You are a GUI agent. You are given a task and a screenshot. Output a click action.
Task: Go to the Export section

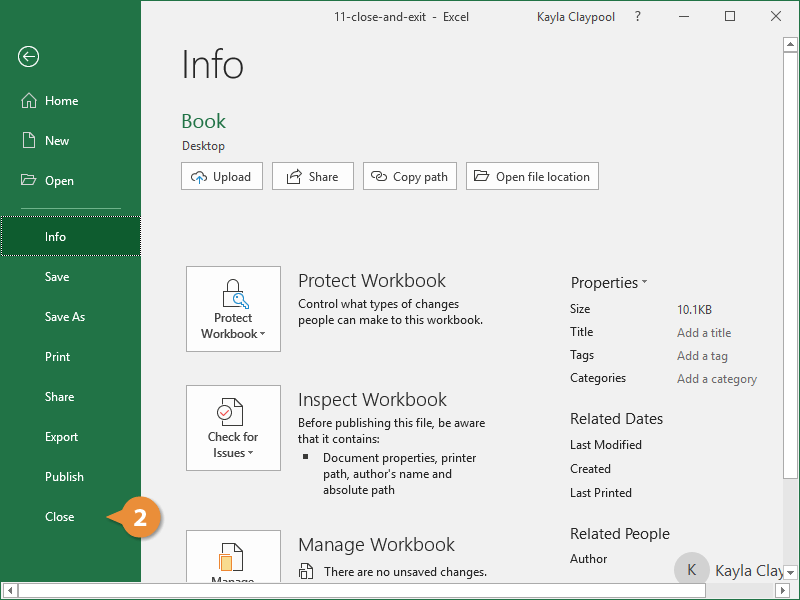click(60, 436)
